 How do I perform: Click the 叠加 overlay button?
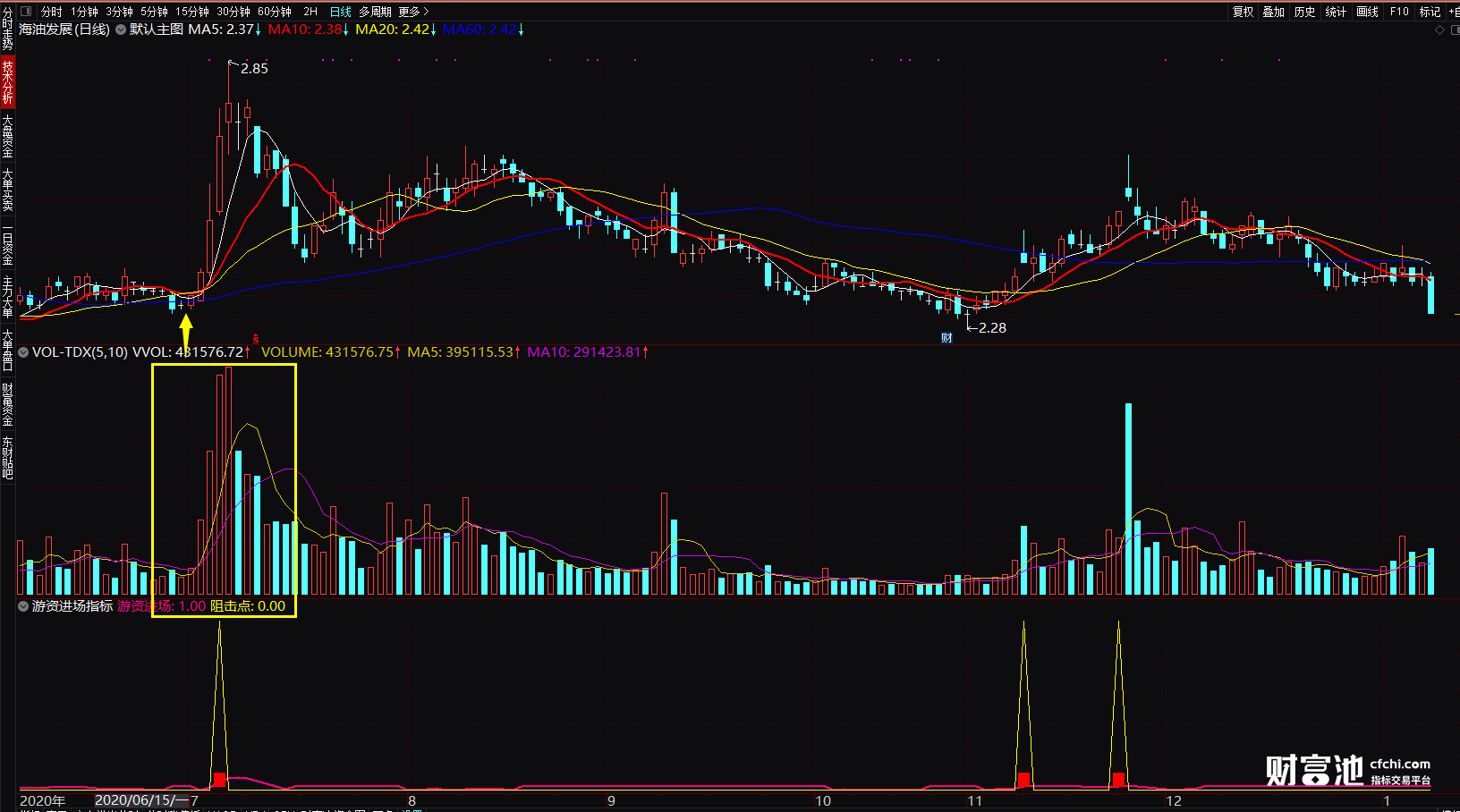click(x=1274, y=12)
